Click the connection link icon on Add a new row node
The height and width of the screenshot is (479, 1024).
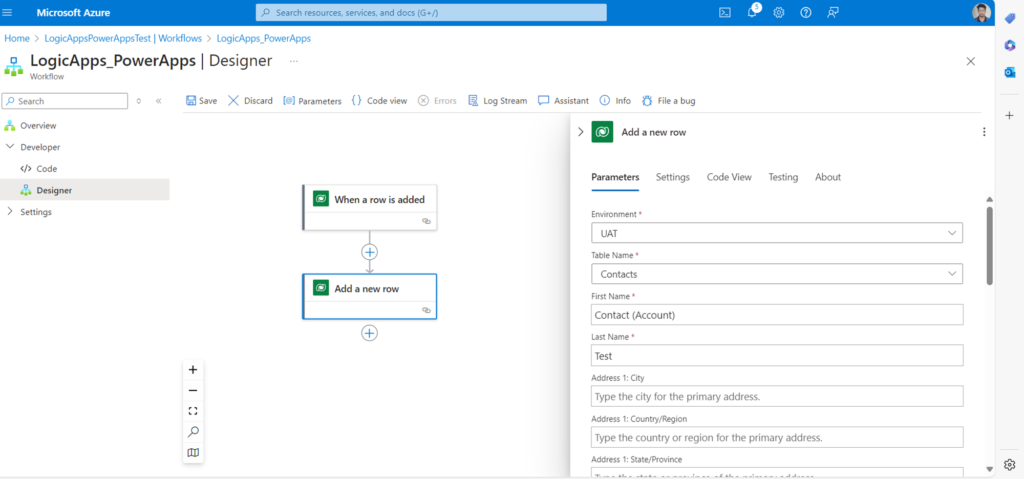pyautogui.click(x=426, y=310)
